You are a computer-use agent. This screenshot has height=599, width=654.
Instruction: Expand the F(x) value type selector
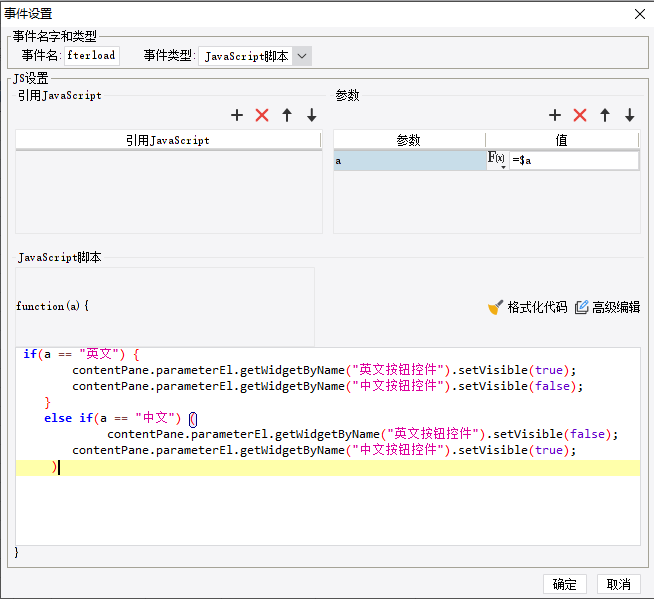[497, 160]
